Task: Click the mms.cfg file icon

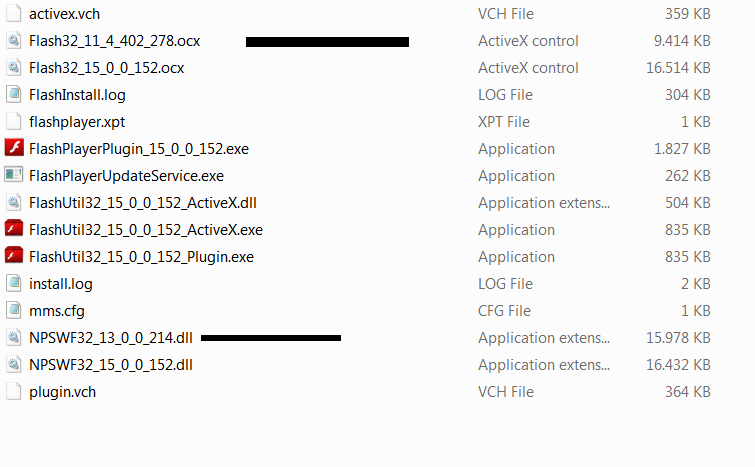Action: 13,310
